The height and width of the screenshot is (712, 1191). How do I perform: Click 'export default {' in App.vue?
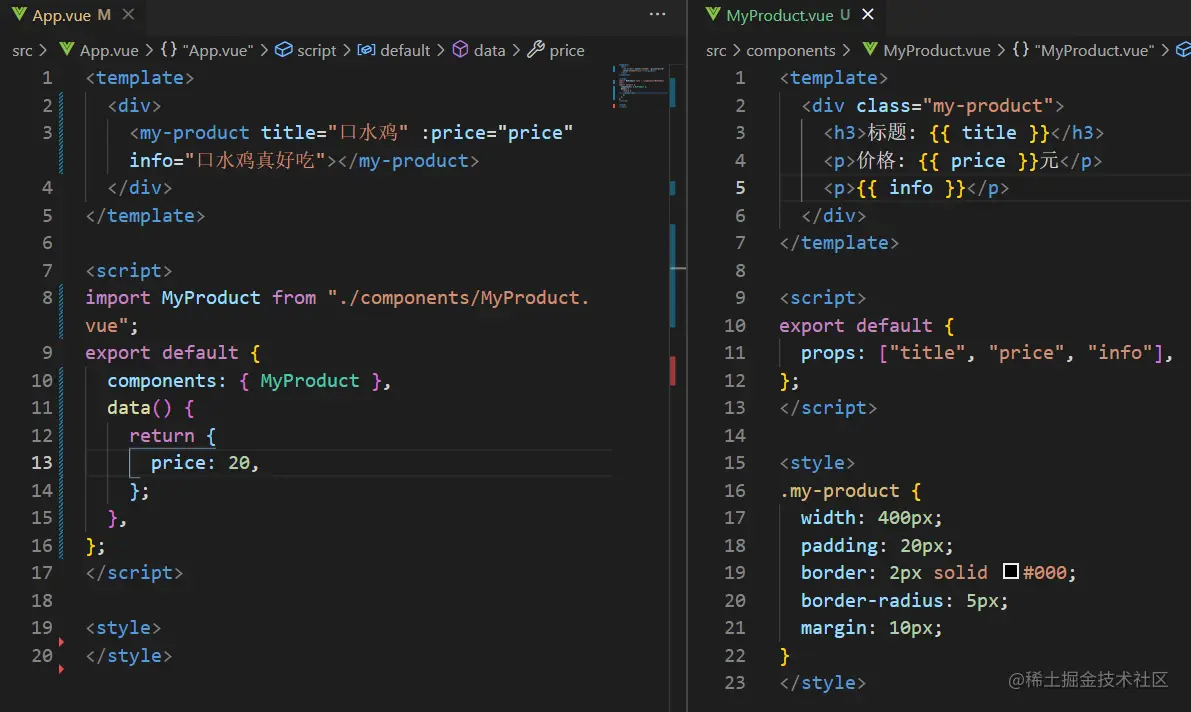pyautogui.click(x=172, y=353)
